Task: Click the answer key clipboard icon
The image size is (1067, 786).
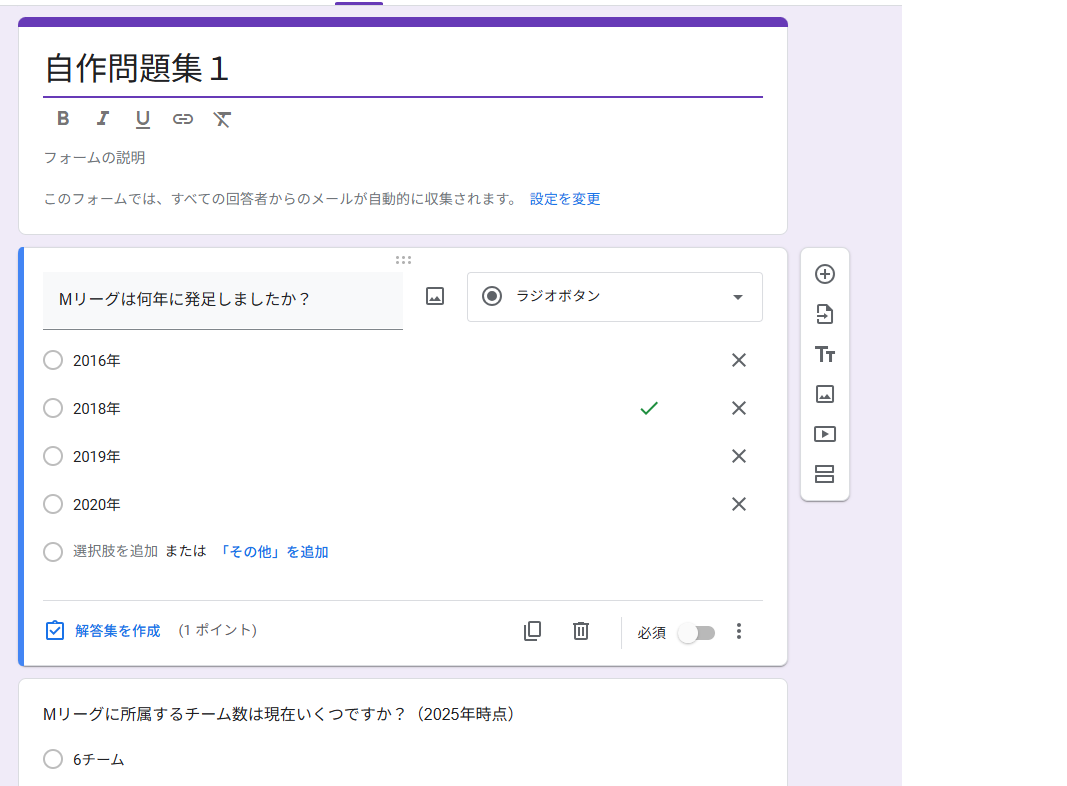Action: click(54, 631)
